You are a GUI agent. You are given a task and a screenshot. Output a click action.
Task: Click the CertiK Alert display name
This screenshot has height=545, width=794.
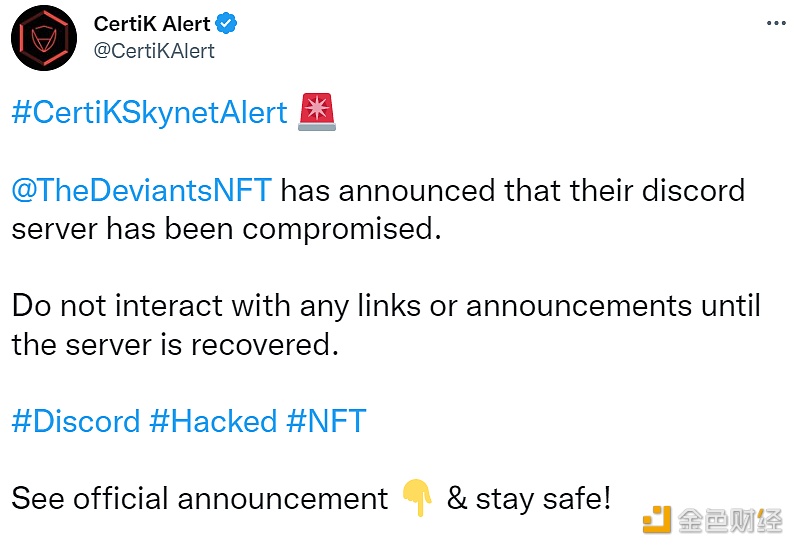[x=152, y=24]
